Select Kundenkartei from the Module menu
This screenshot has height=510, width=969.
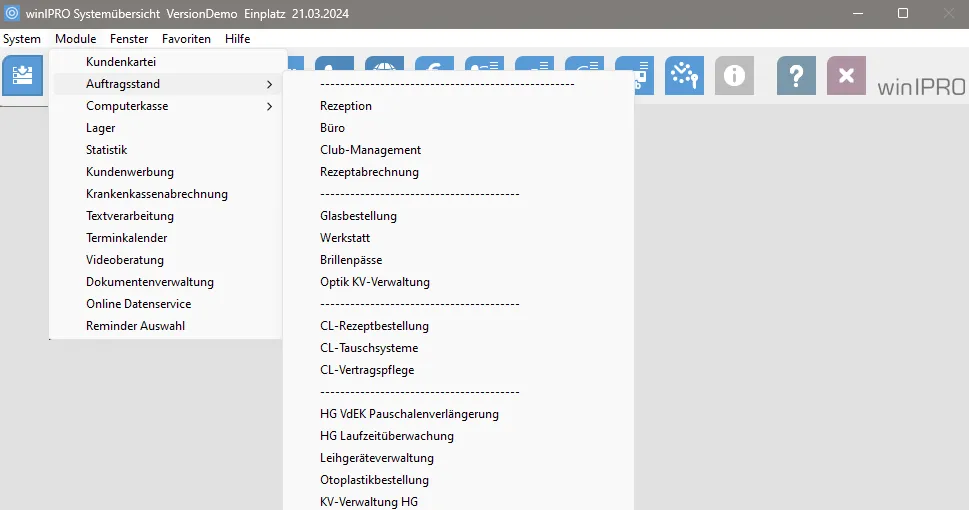(x=121, y=62)
